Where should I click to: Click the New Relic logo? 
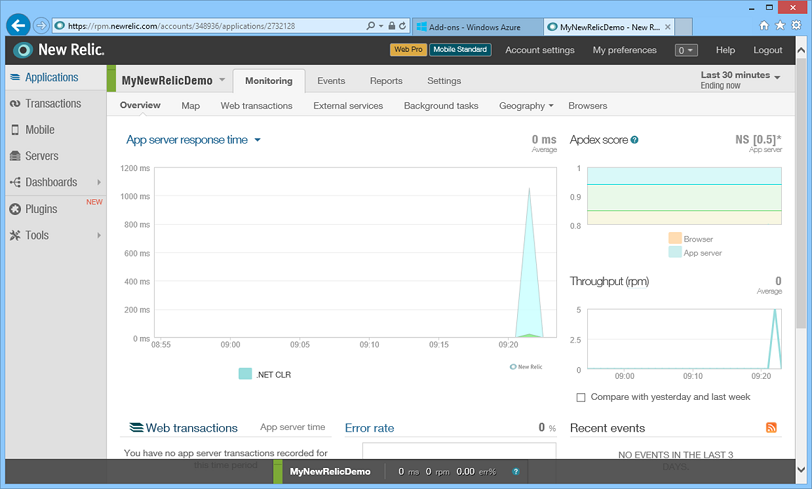click(x=59, y=50)
